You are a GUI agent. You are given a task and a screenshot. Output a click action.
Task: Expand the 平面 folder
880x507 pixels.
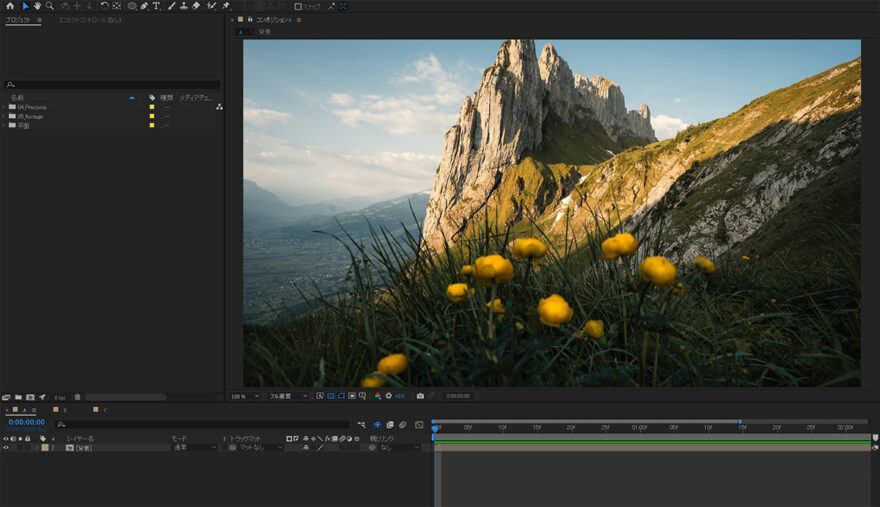tap(4, 125)
